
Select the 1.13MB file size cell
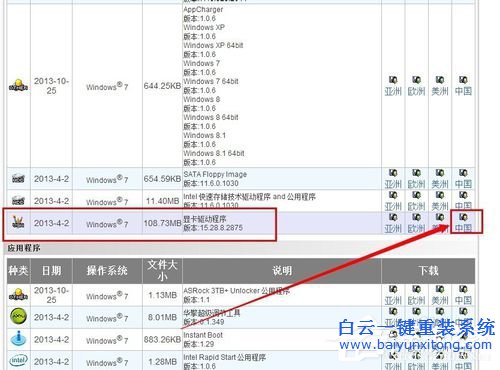coord(163,295)
